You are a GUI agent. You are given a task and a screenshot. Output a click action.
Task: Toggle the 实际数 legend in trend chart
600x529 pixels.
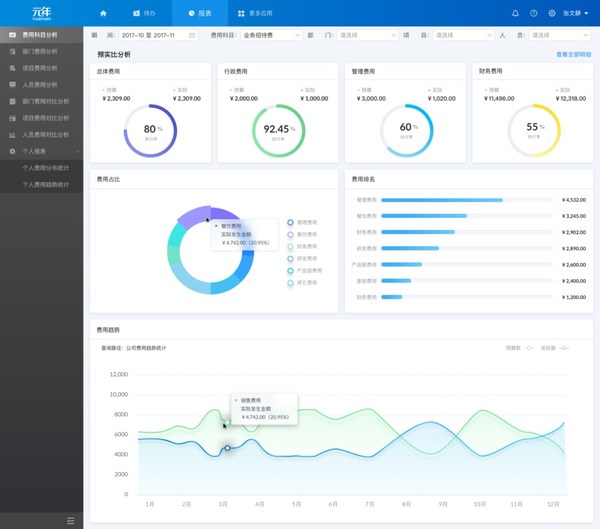coord(557,348)
